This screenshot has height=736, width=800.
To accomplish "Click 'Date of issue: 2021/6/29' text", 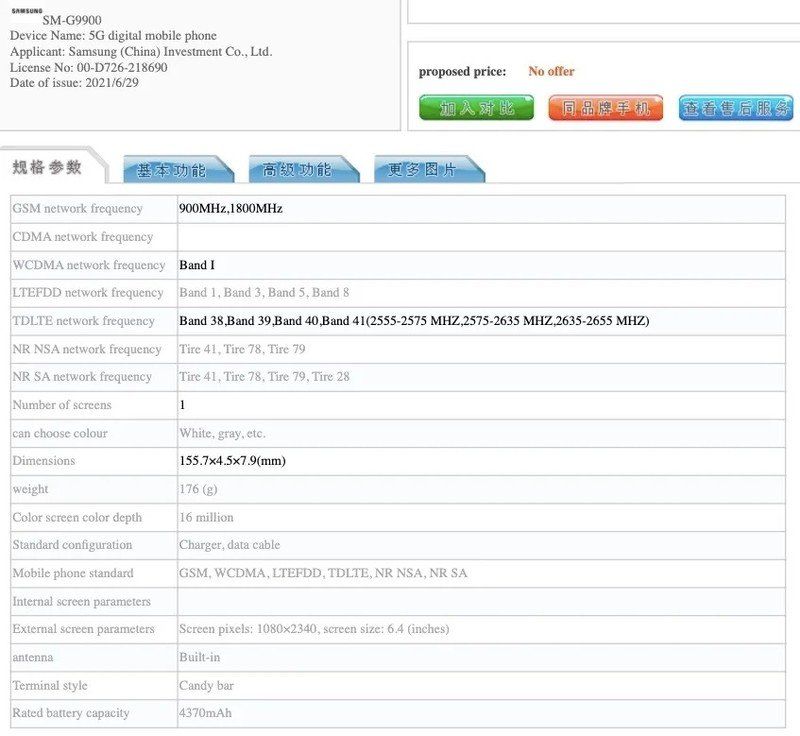I will click(x=74, y=83).
